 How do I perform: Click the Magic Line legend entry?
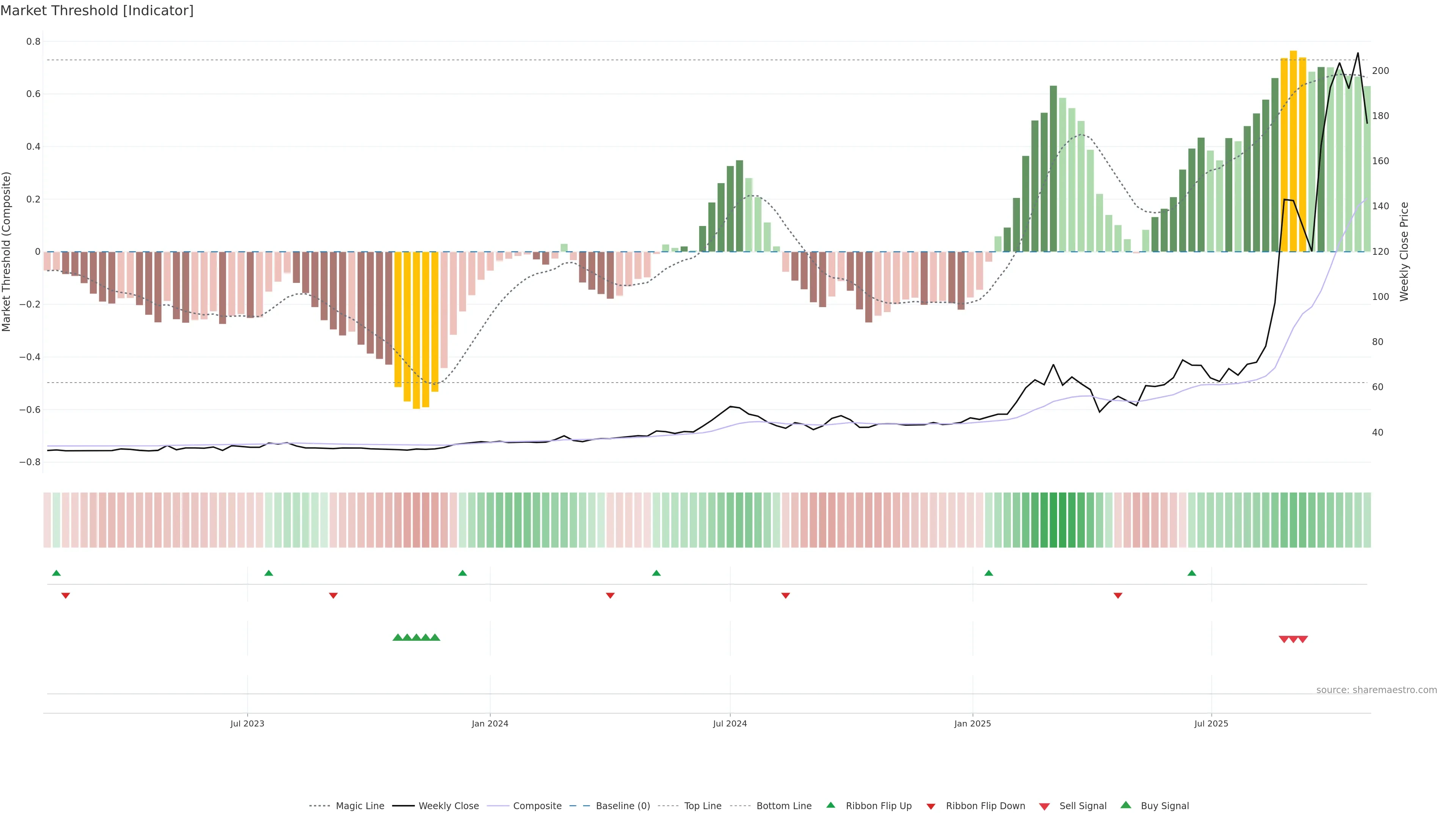[x=359, y=805]
